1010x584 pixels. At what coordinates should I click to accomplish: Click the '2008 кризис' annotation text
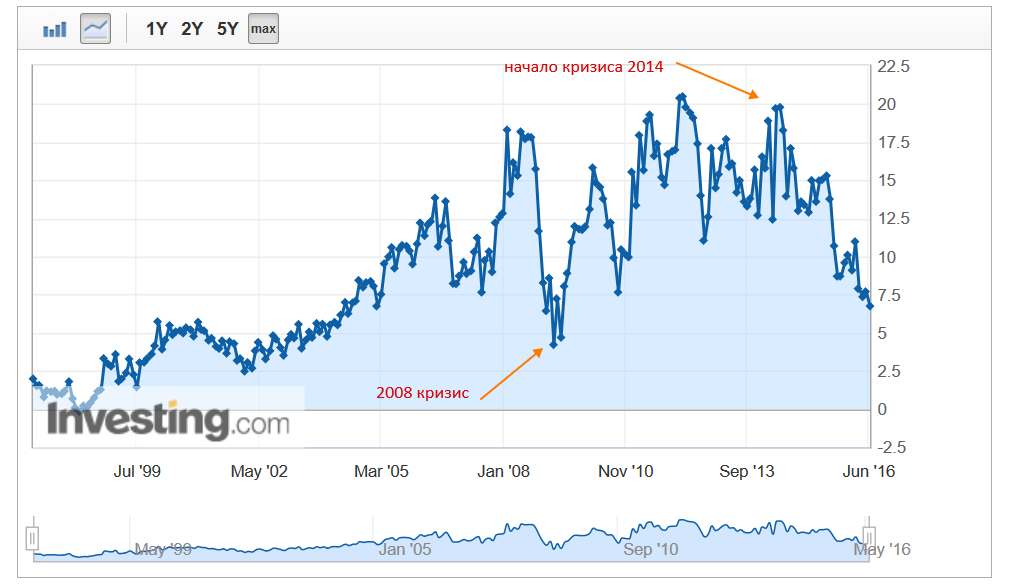pyautogui.click(x=423, y=393)
